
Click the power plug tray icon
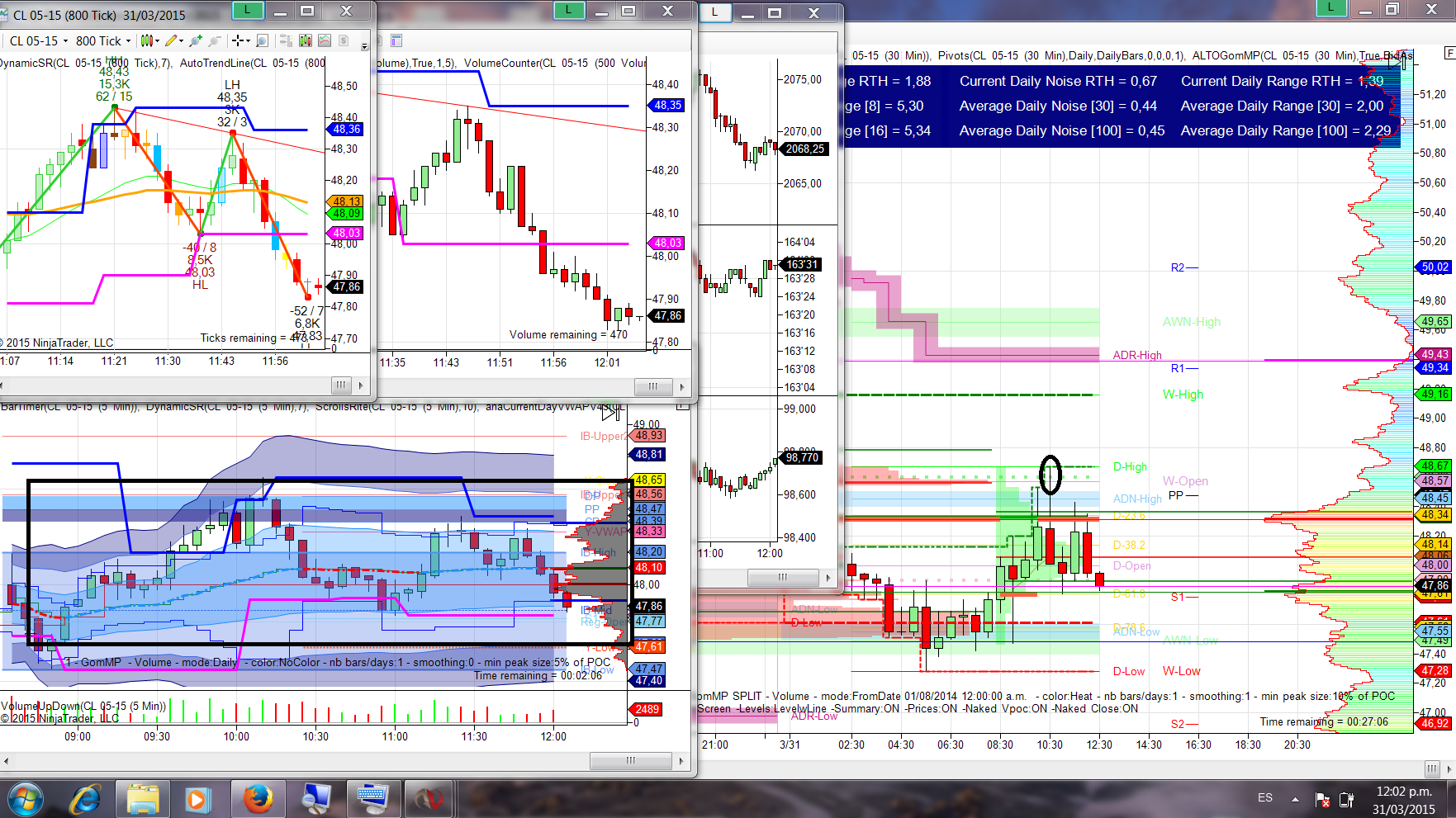point(1347,799)
